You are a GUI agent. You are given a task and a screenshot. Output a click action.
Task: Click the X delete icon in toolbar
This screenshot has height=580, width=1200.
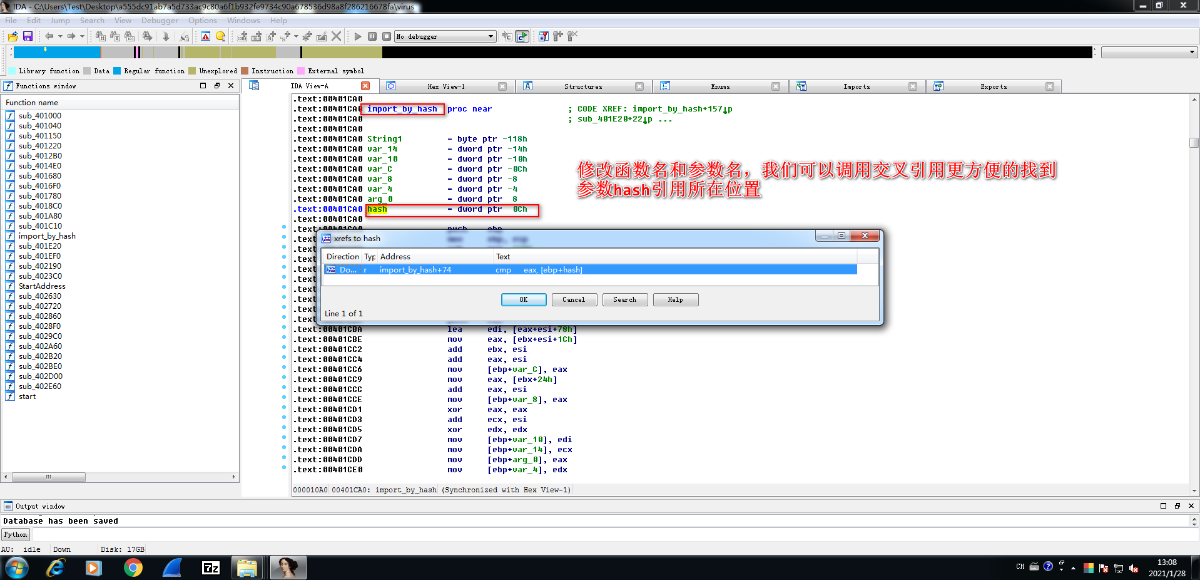pyautogui.click(x=336, y=36)
